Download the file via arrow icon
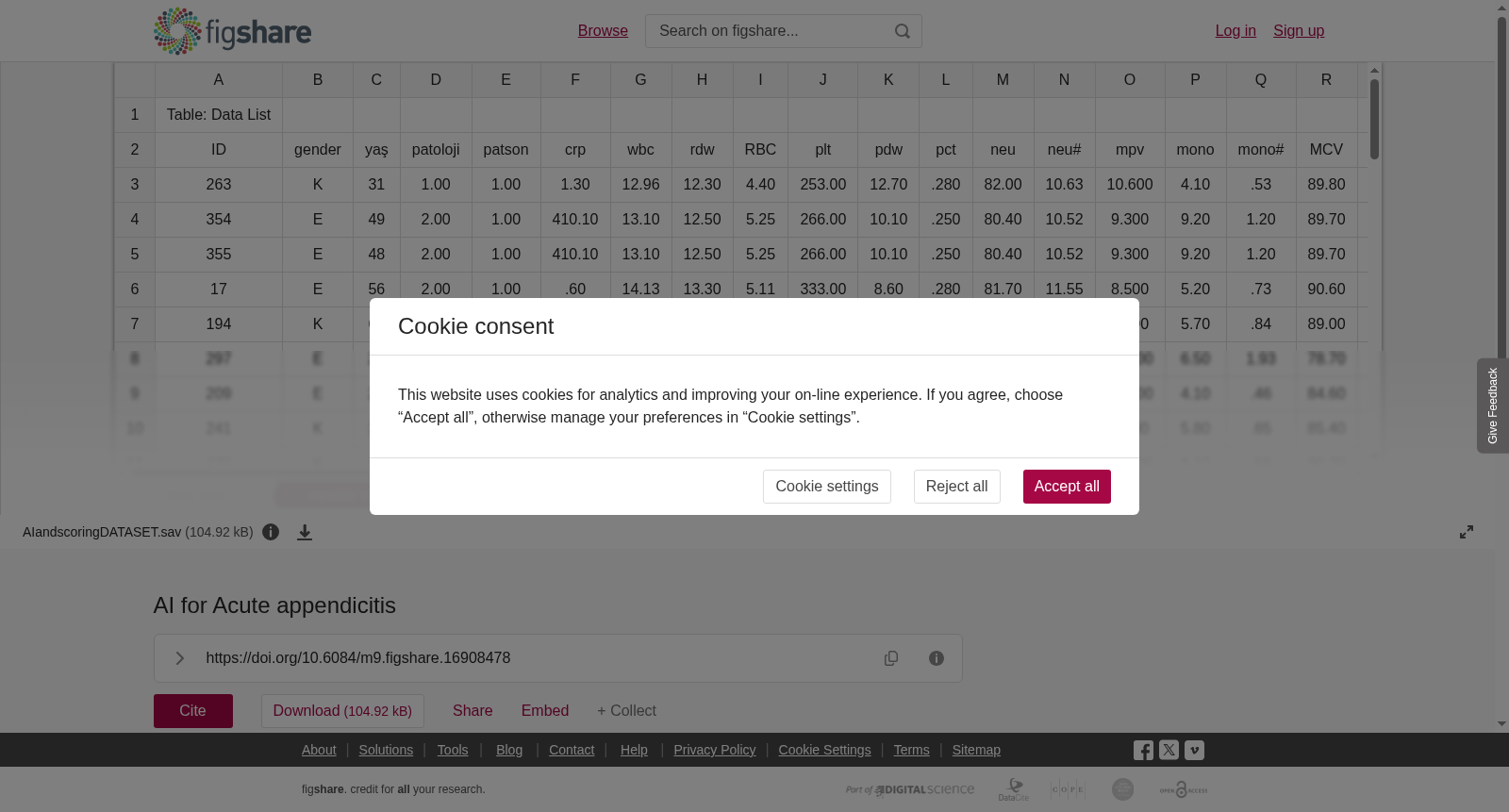 (x=305, y=532)
